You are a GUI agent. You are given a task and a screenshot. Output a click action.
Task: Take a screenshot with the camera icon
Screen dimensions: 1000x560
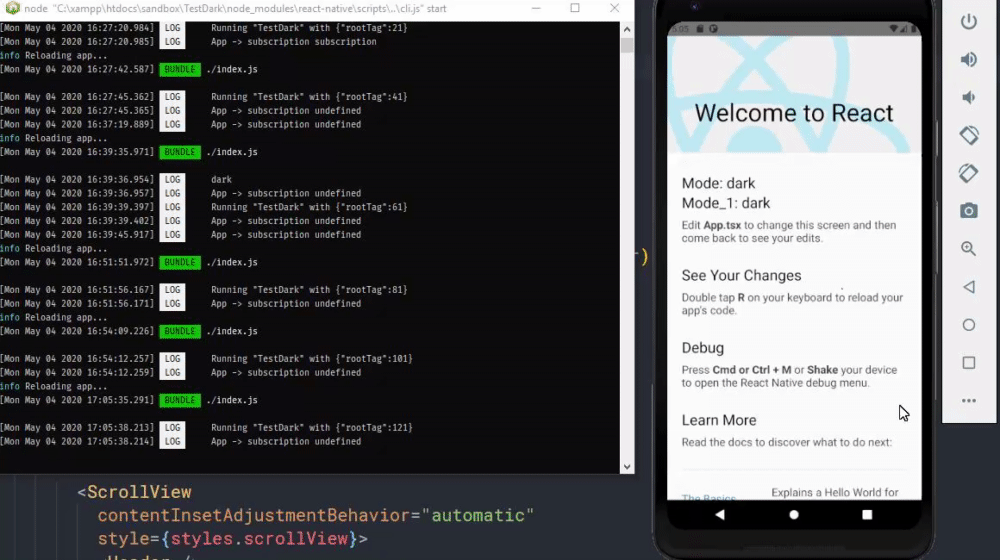coord(968,210)
